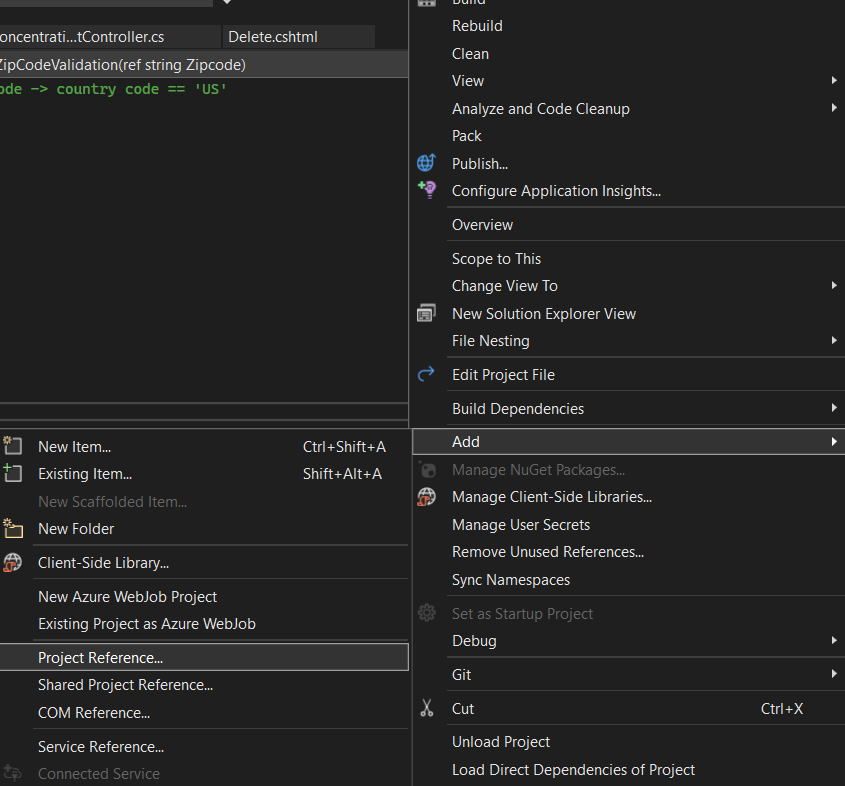This screenshot has width=845, height=786.
Task: Click the Existing Item icon
Action: point(13,473)
